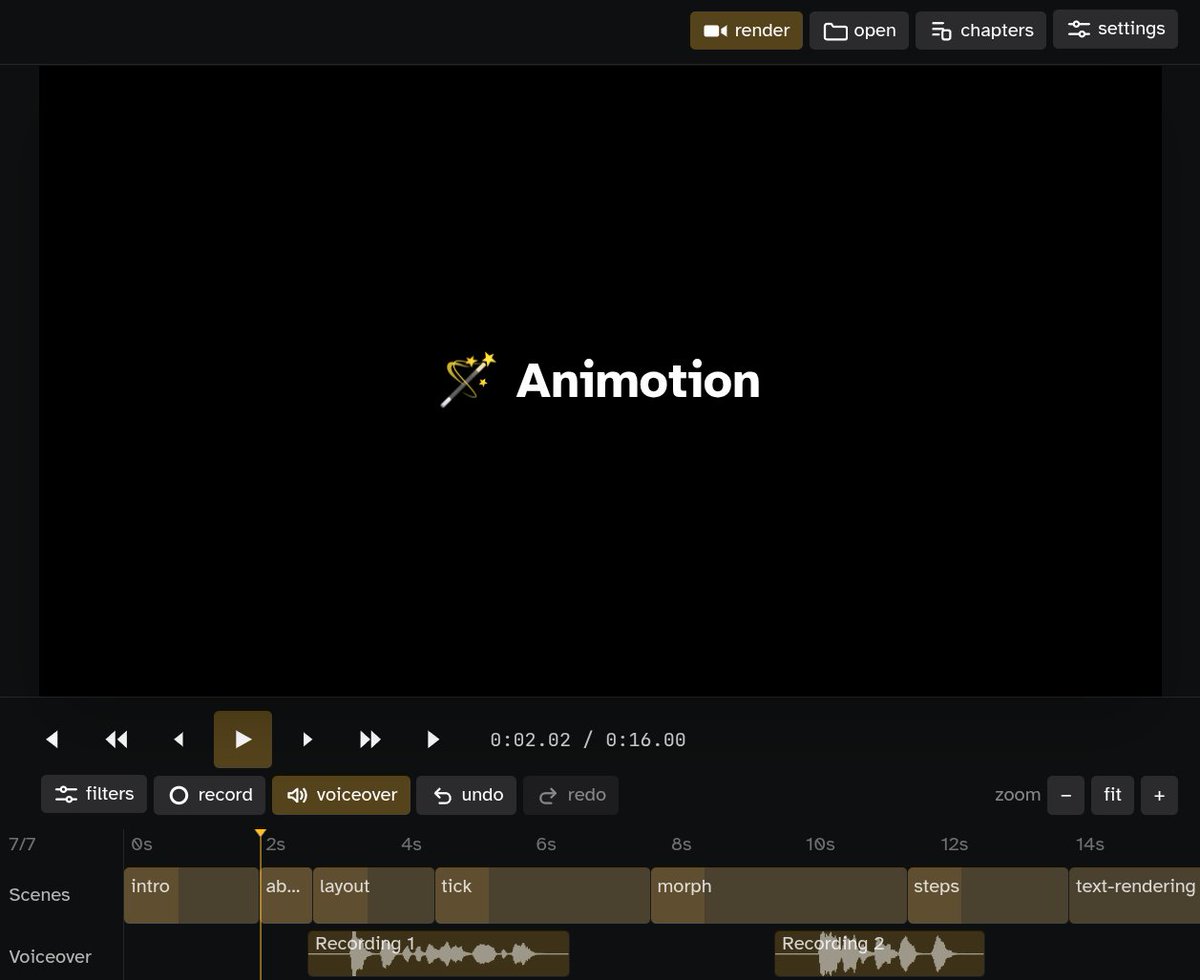The image size is (1200, 980).
Task: Click the 0:02.02 / 0:16.00 time display
Action: pos(588,740)
